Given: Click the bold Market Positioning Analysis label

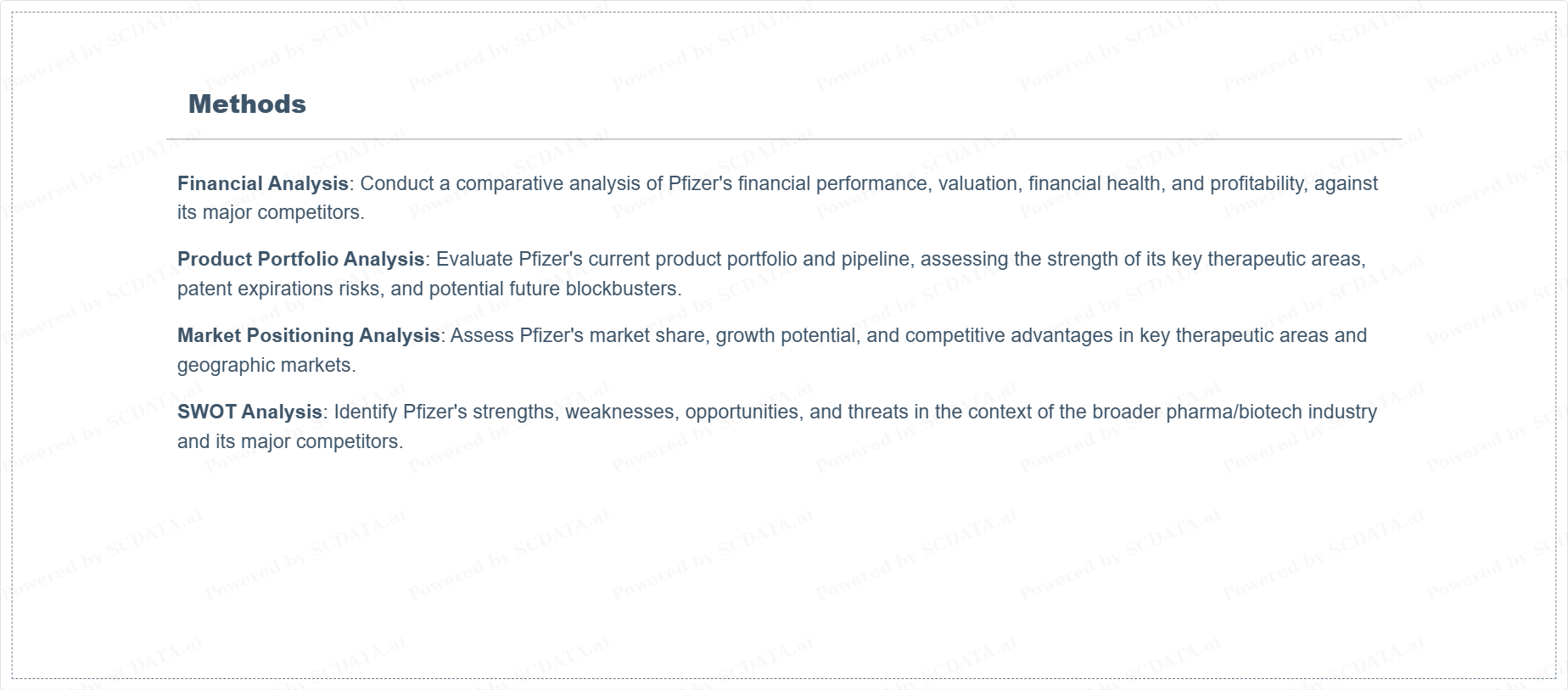Looking at the screenshot, I should (308, 335).
